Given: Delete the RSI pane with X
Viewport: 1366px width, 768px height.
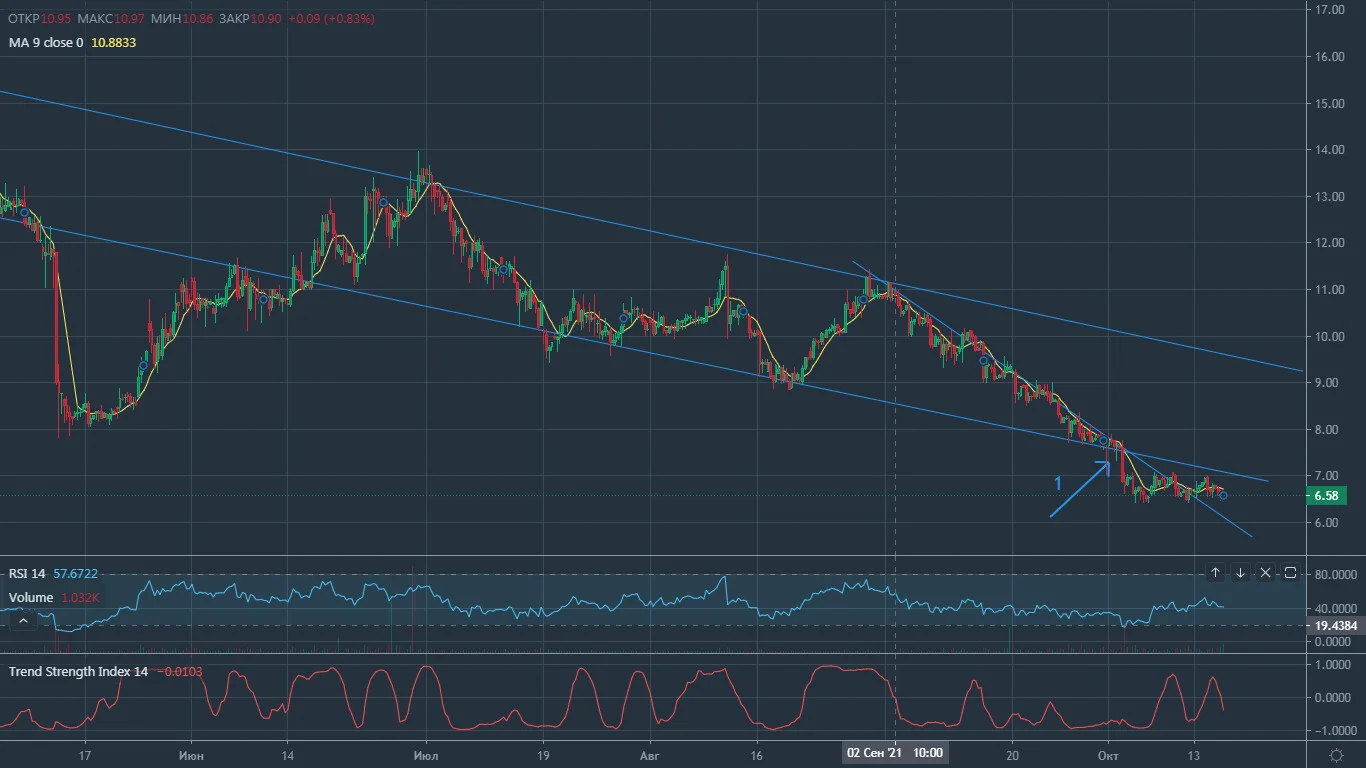Looking at the screenshot, I should (1265, 573).
